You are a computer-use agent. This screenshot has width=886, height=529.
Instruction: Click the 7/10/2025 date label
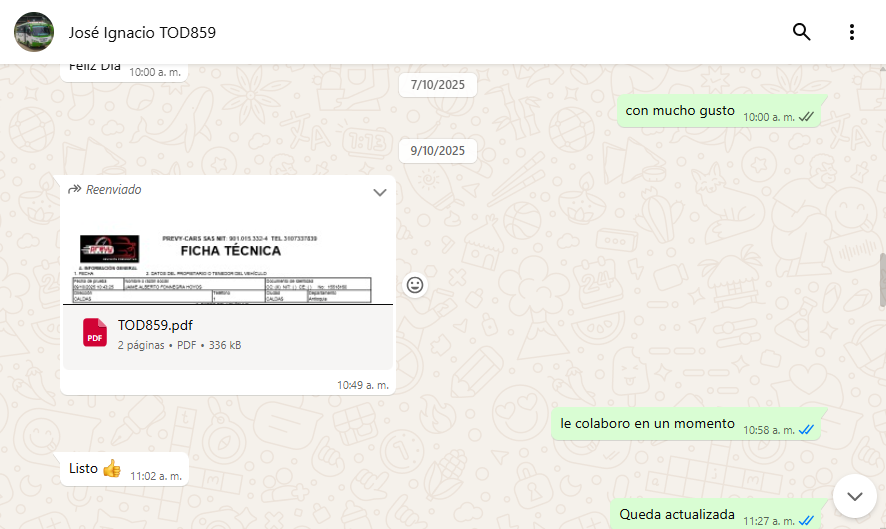[438, 85]
